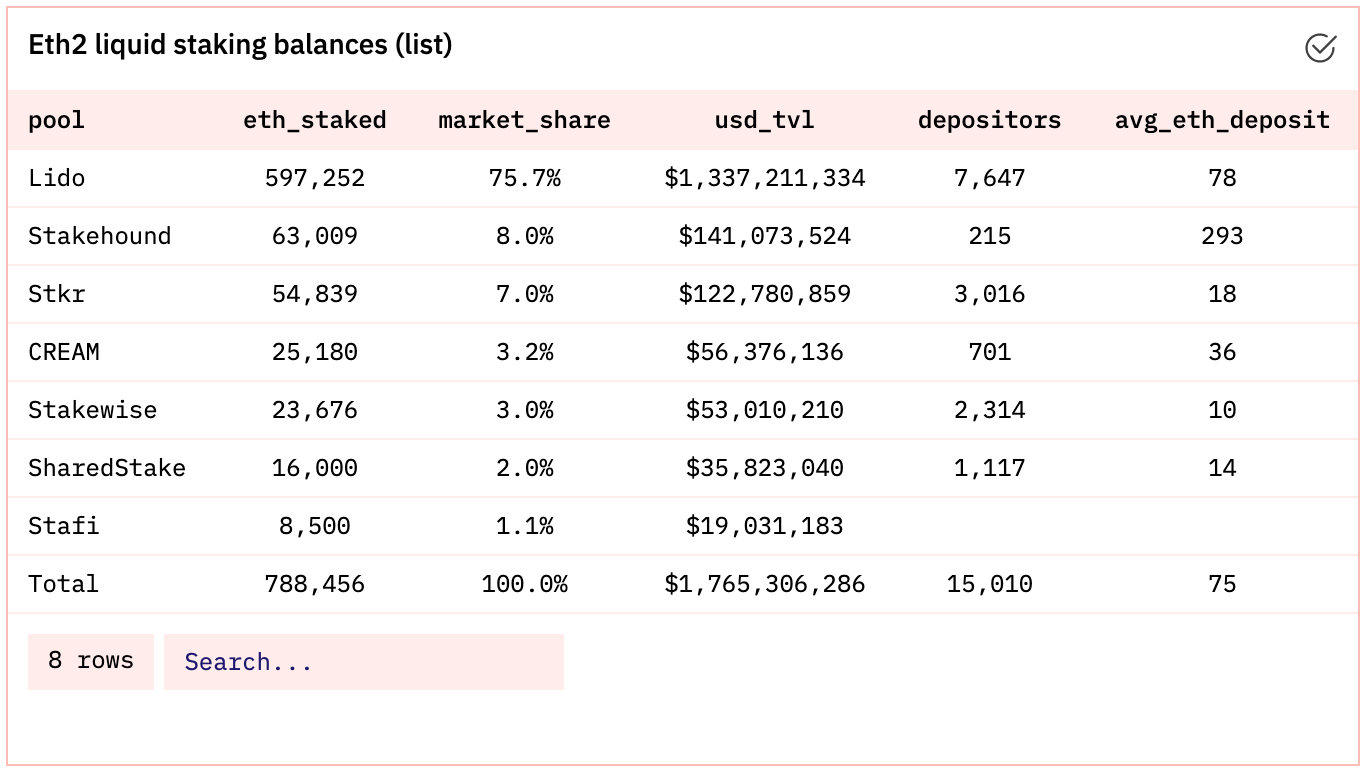Click depositors value 1,117
This screenshot has width=1366, height=770.
[x=990, y=468]
